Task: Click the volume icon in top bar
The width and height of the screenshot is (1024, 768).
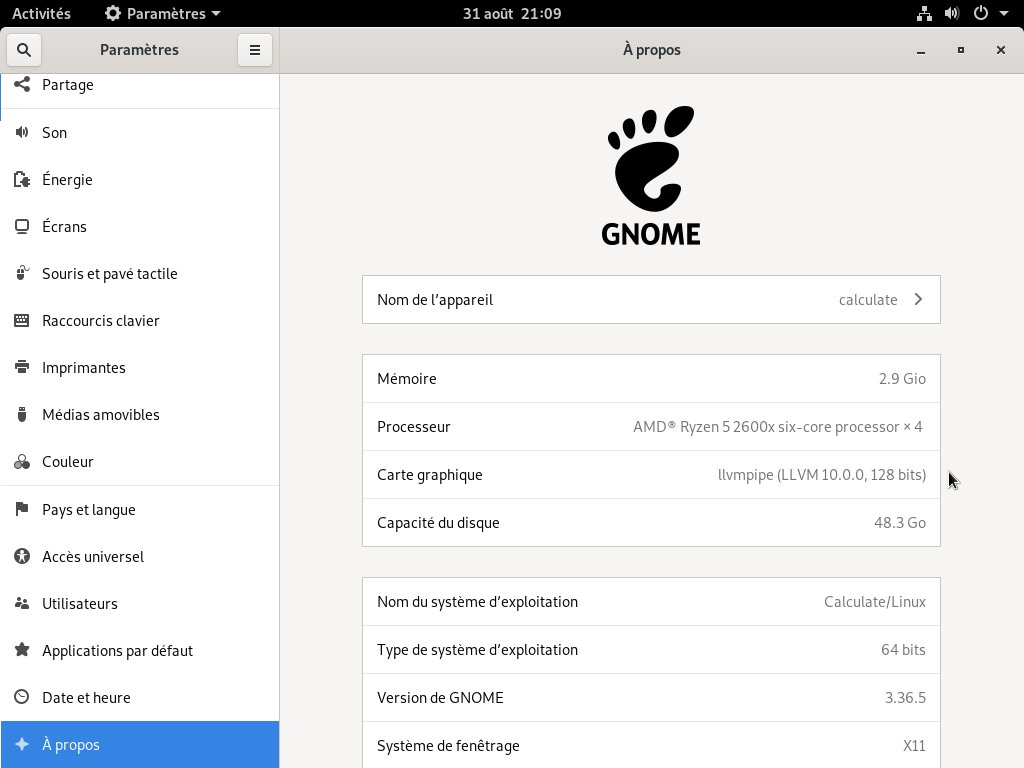Action: tap(952, 13)
